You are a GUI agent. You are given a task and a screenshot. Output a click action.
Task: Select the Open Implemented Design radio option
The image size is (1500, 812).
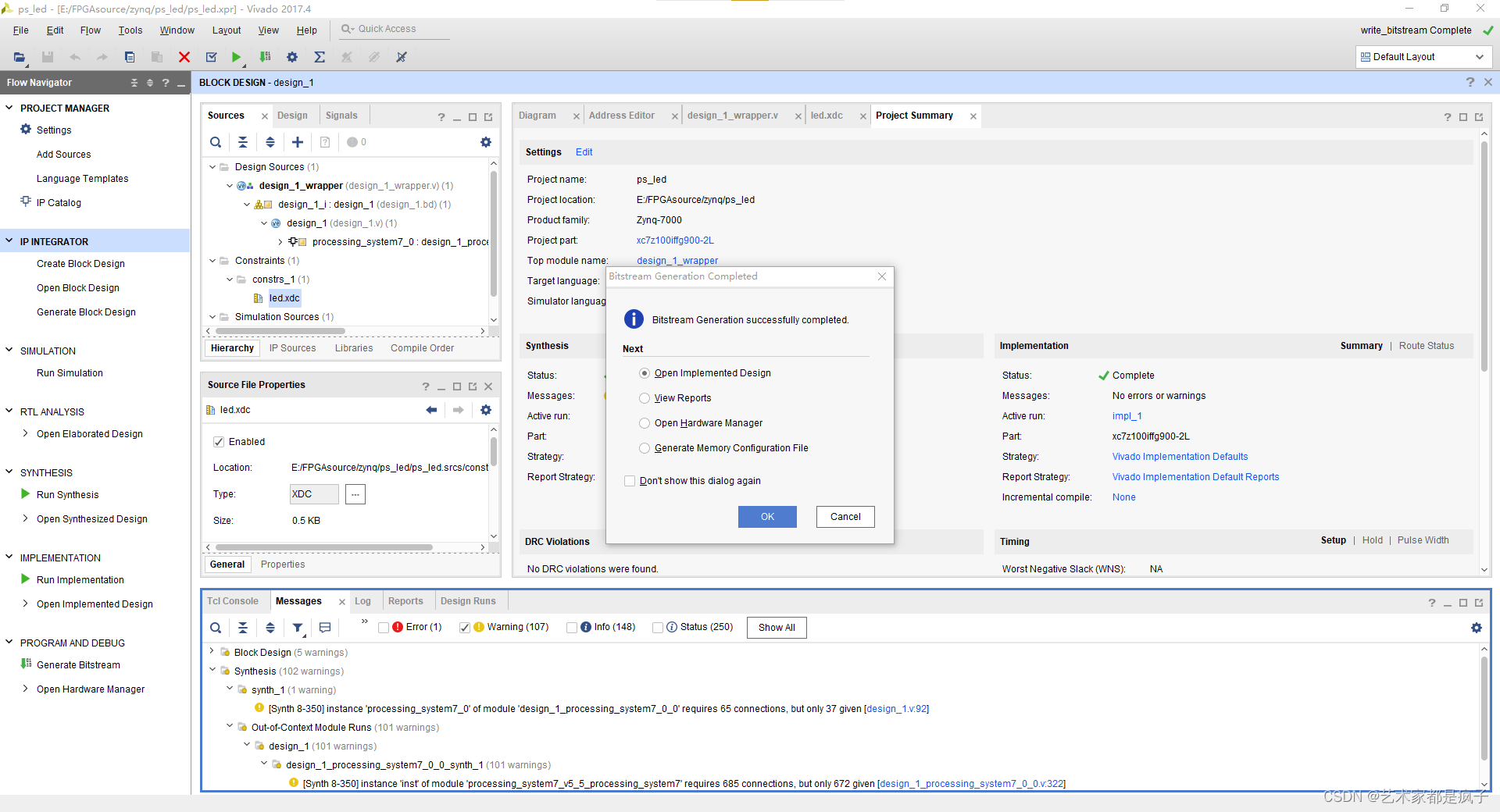[645, 373]
